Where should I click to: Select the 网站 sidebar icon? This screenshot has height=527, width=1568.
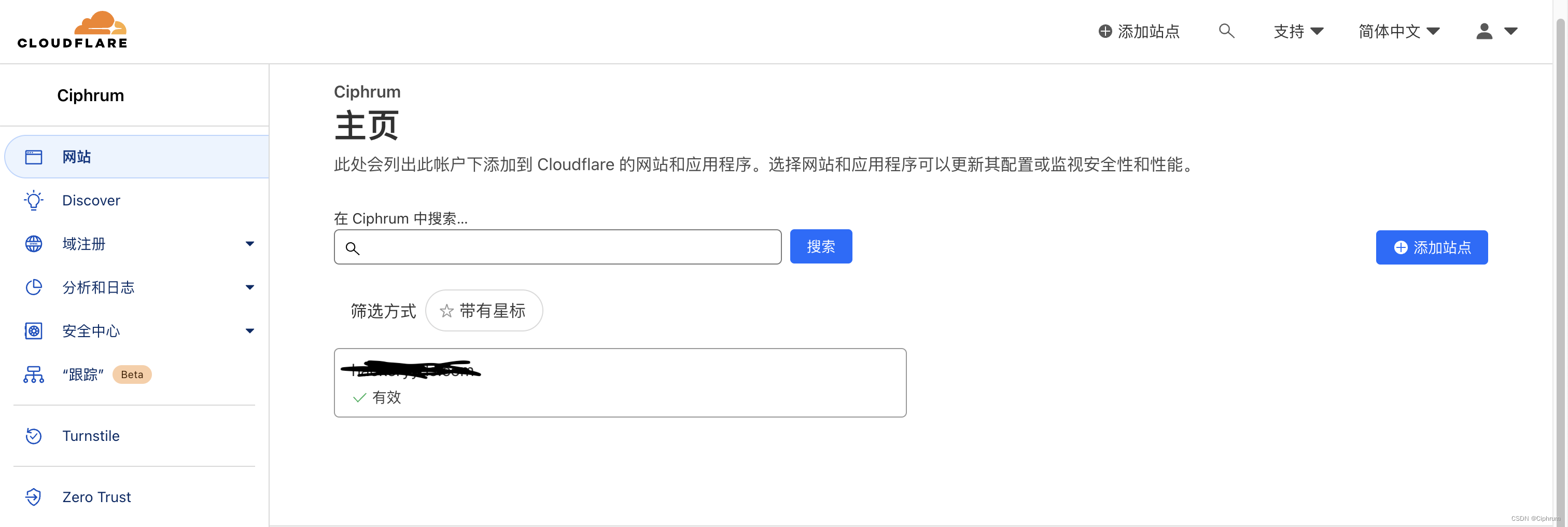[x=34, y=156]
